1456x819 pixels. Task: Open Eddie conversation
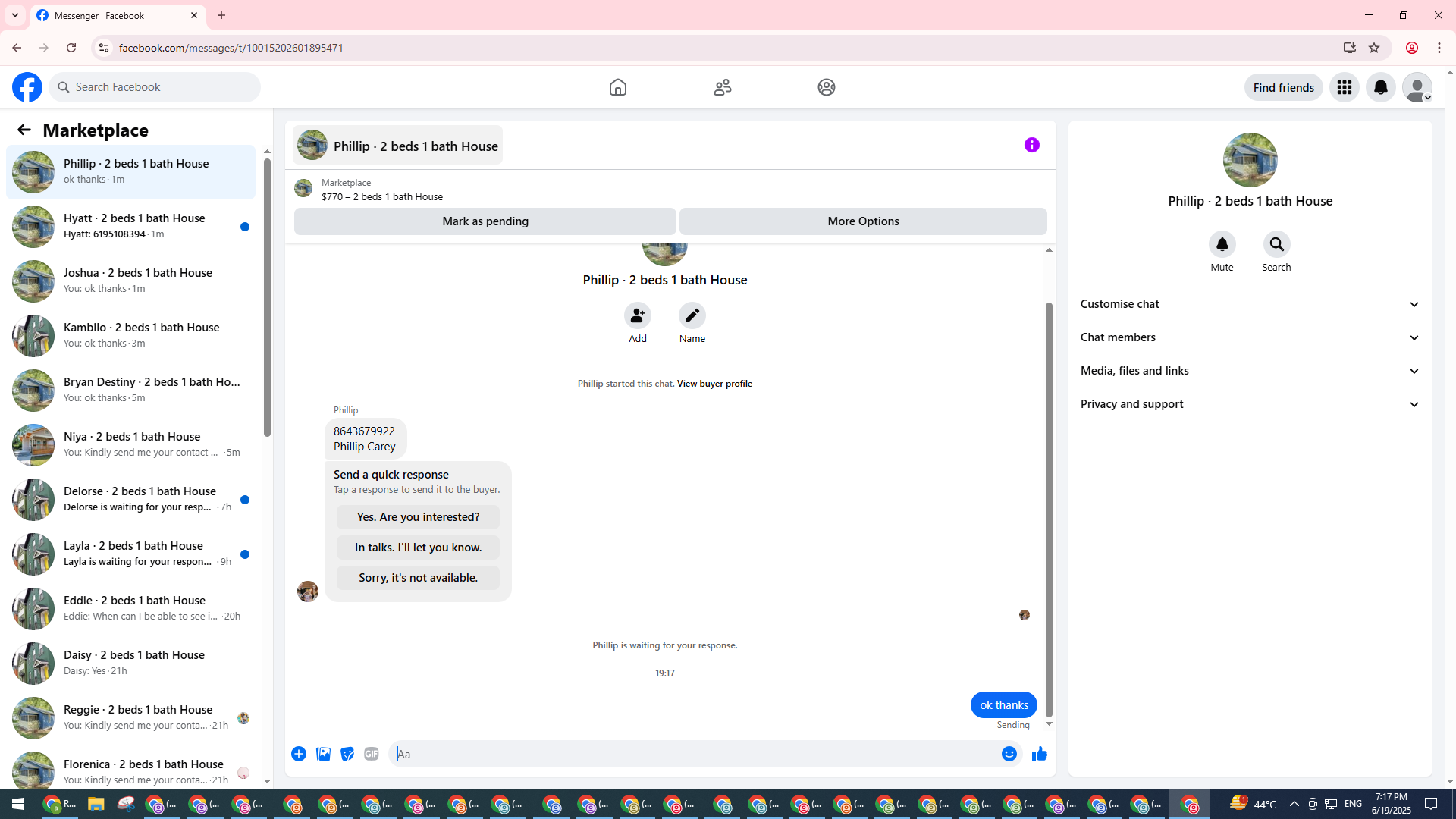coord(130,609)
